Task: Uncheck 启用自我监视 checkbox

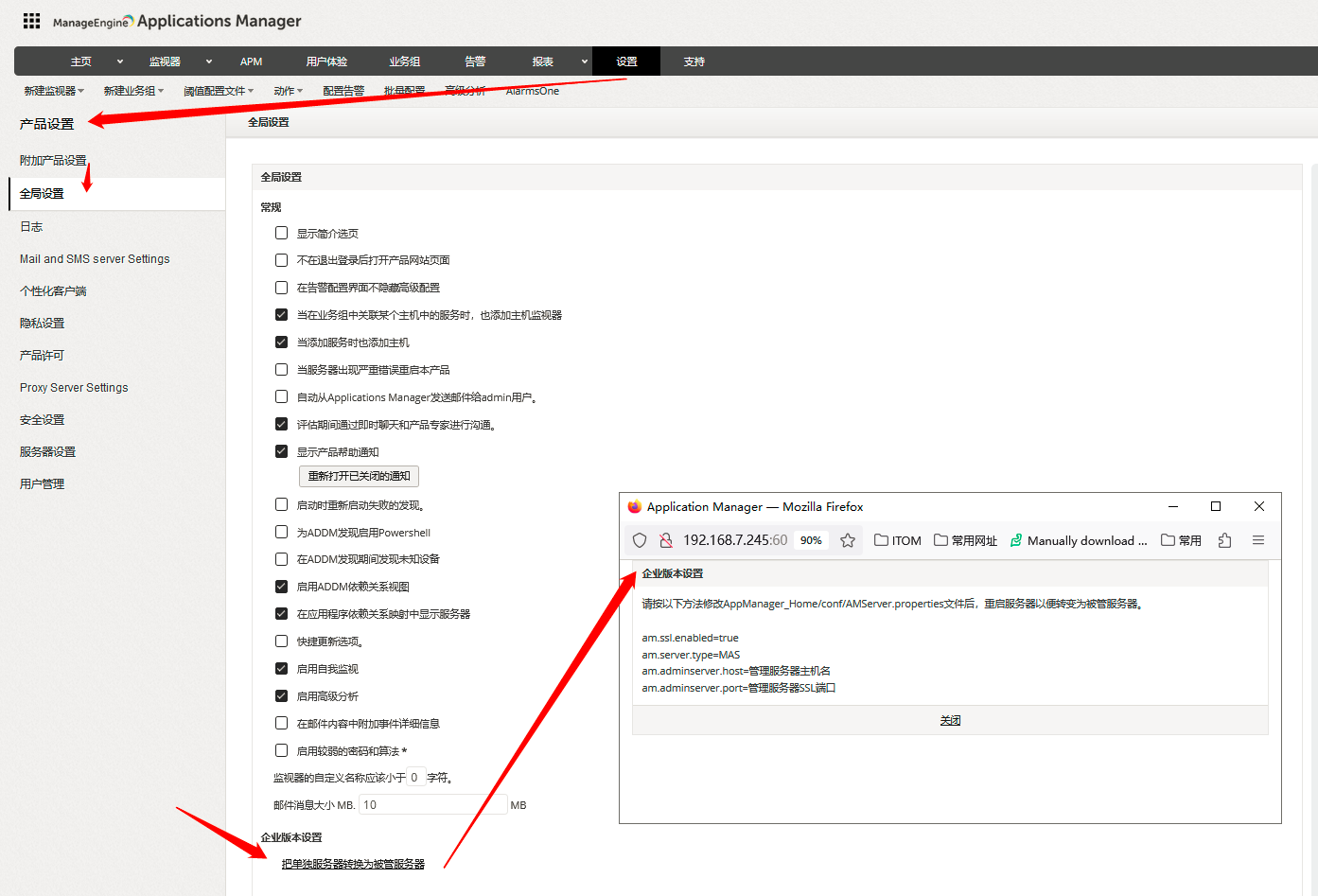Action: point(281,669)
